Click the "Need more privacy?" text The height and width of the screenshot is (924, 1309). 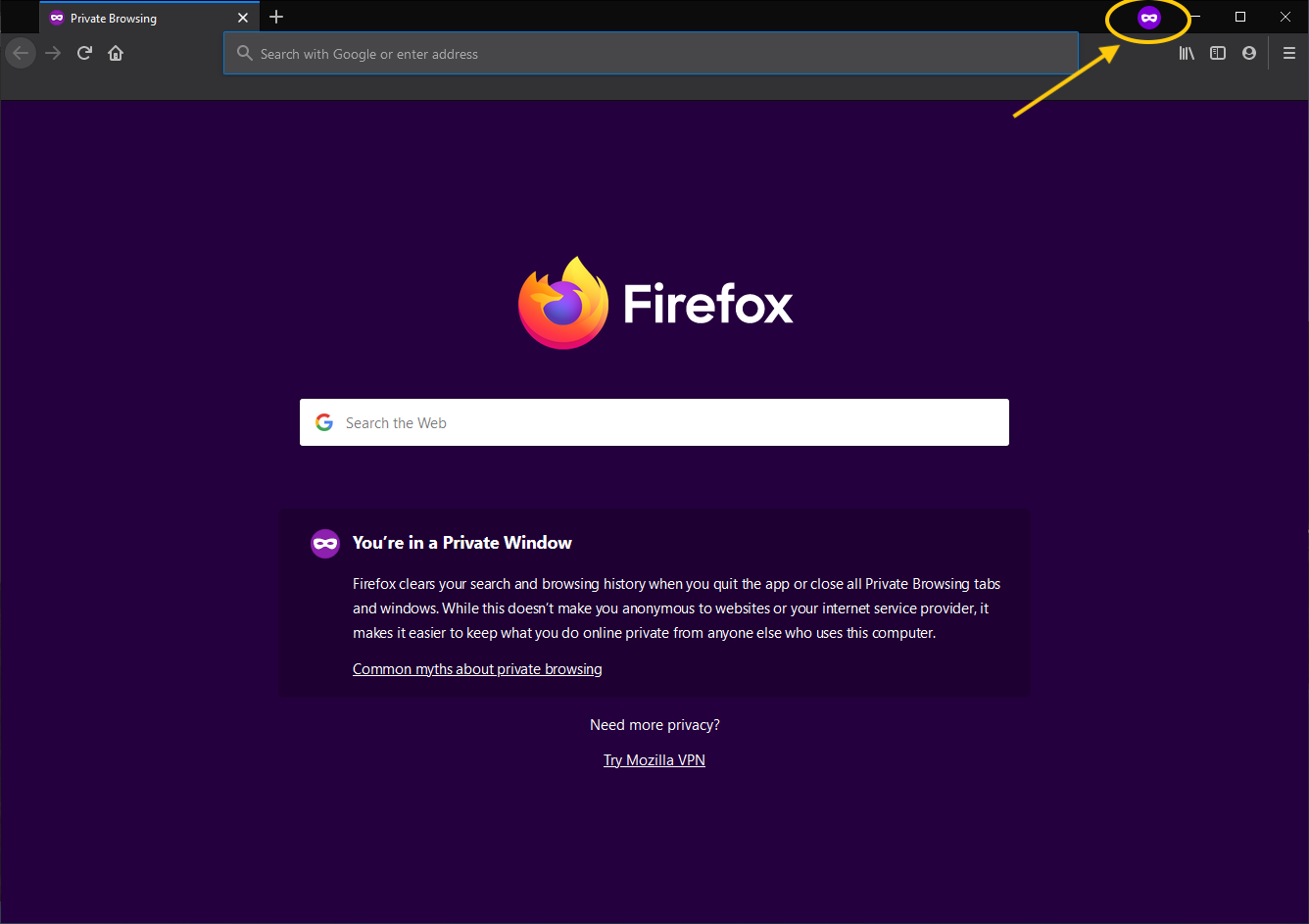654,725
